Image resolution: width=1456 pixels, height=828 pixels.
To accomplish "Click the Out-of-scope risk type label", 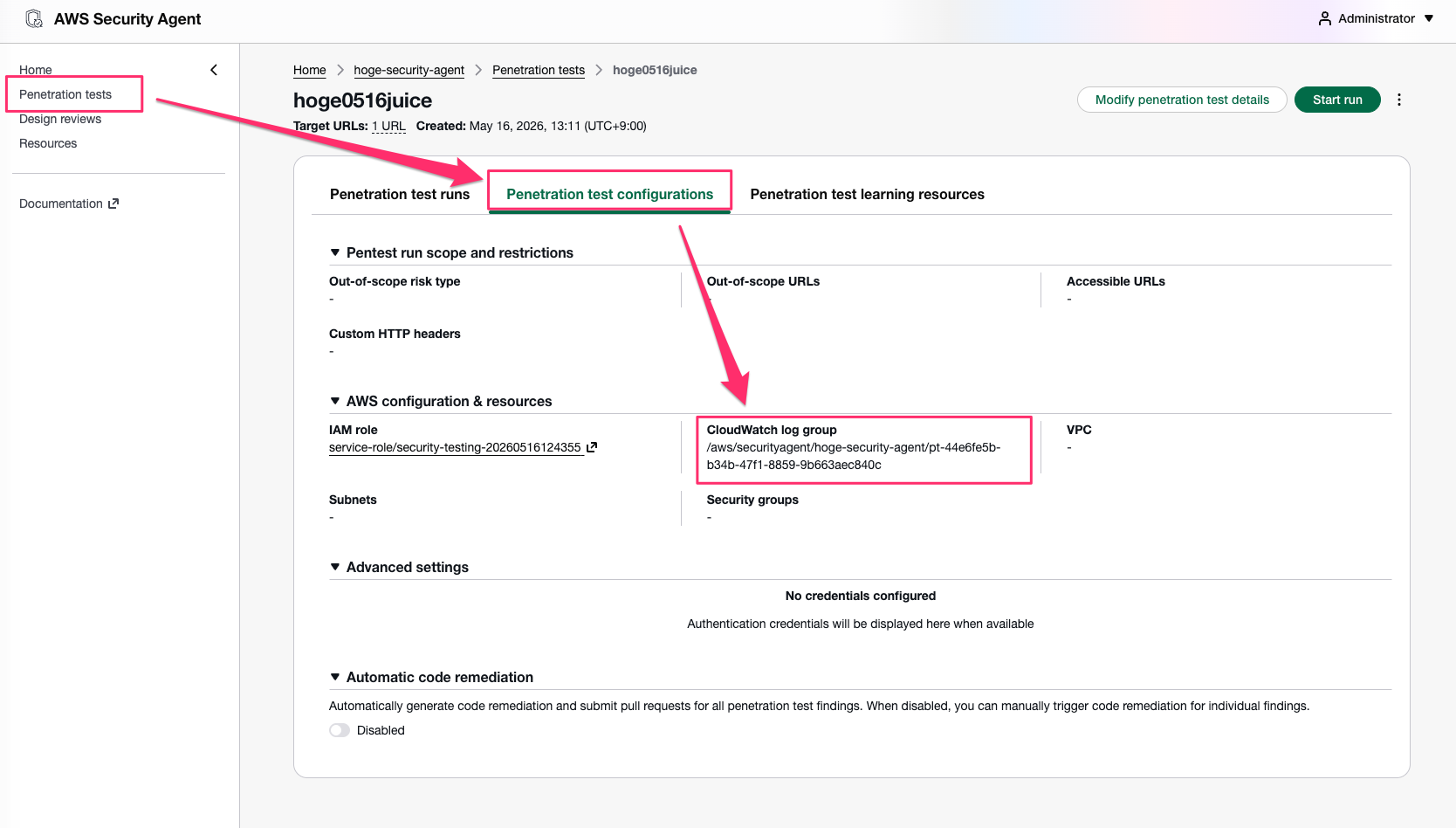I will (395, 281).
